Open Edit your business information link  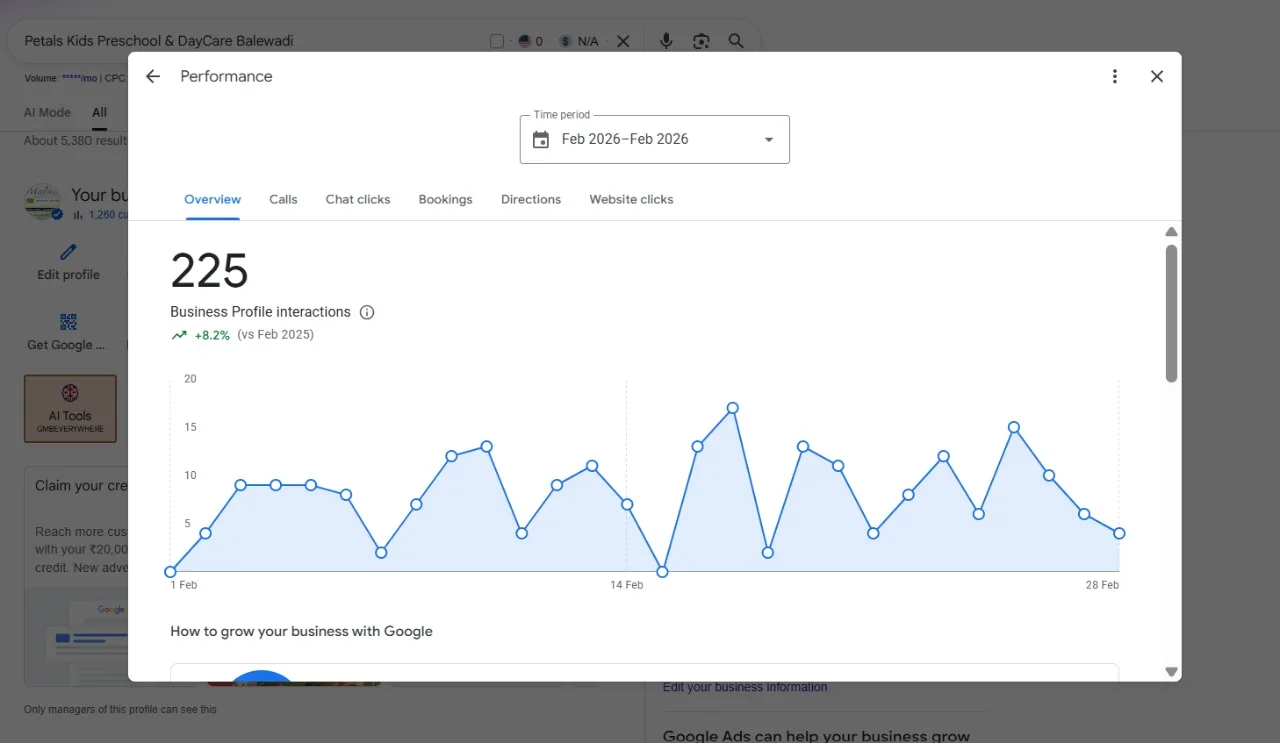coord(745,687)
